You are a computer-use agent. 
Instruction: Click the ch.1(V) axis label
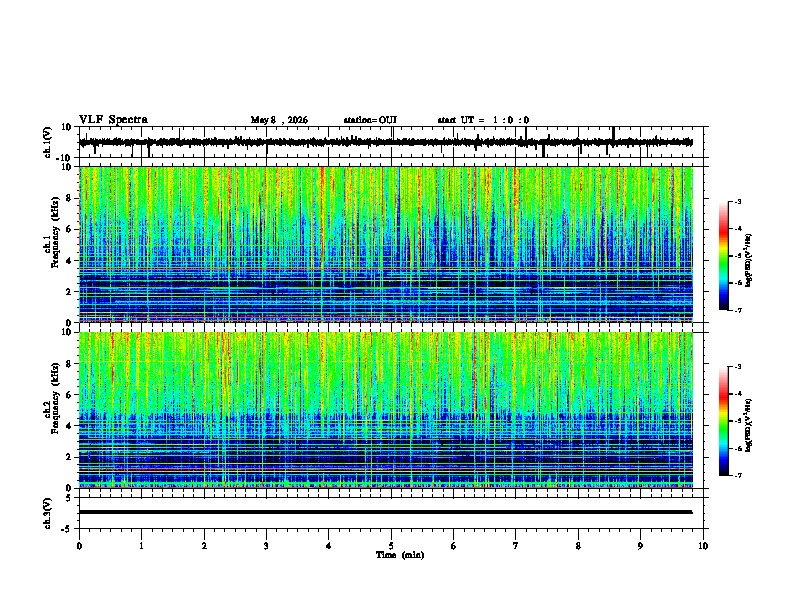tap(48, 142)
